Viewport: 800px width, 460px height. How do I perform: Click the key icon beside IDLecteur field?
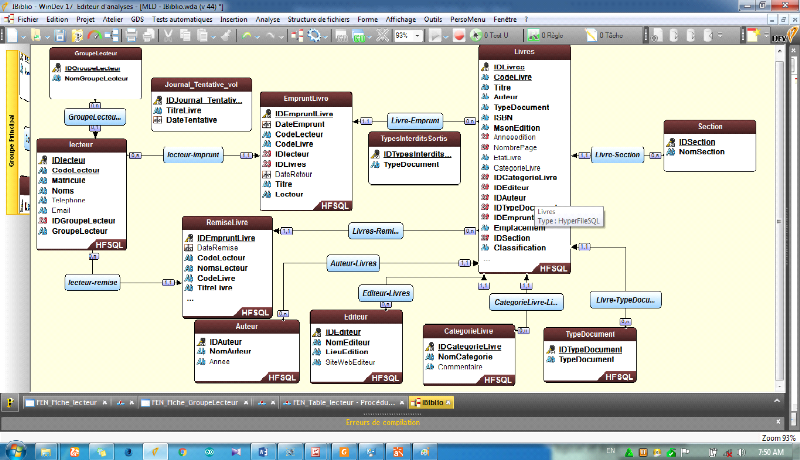(x=43, y=160)
